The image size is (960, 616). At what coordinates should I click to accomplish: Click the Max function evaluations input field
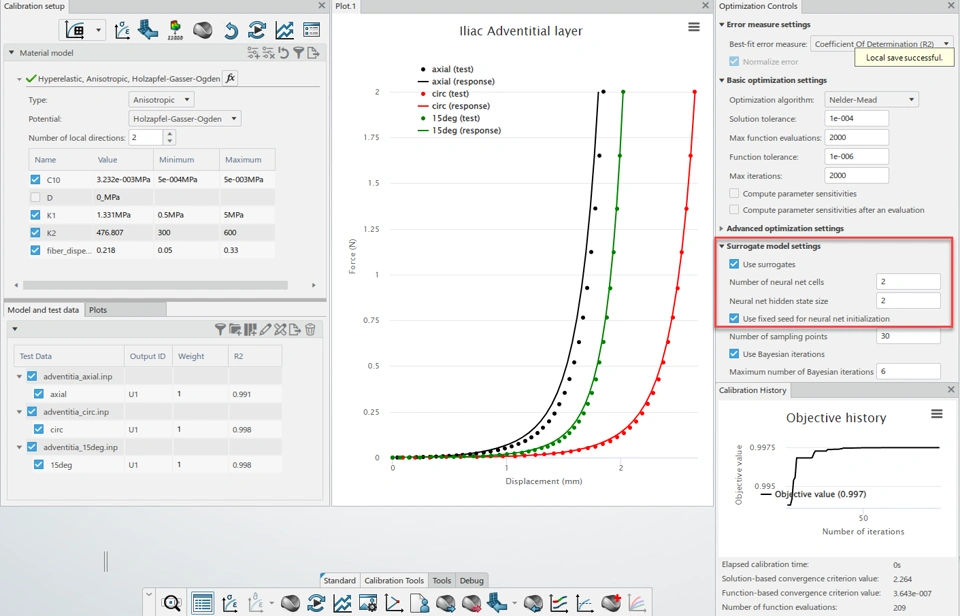[856, 137]
